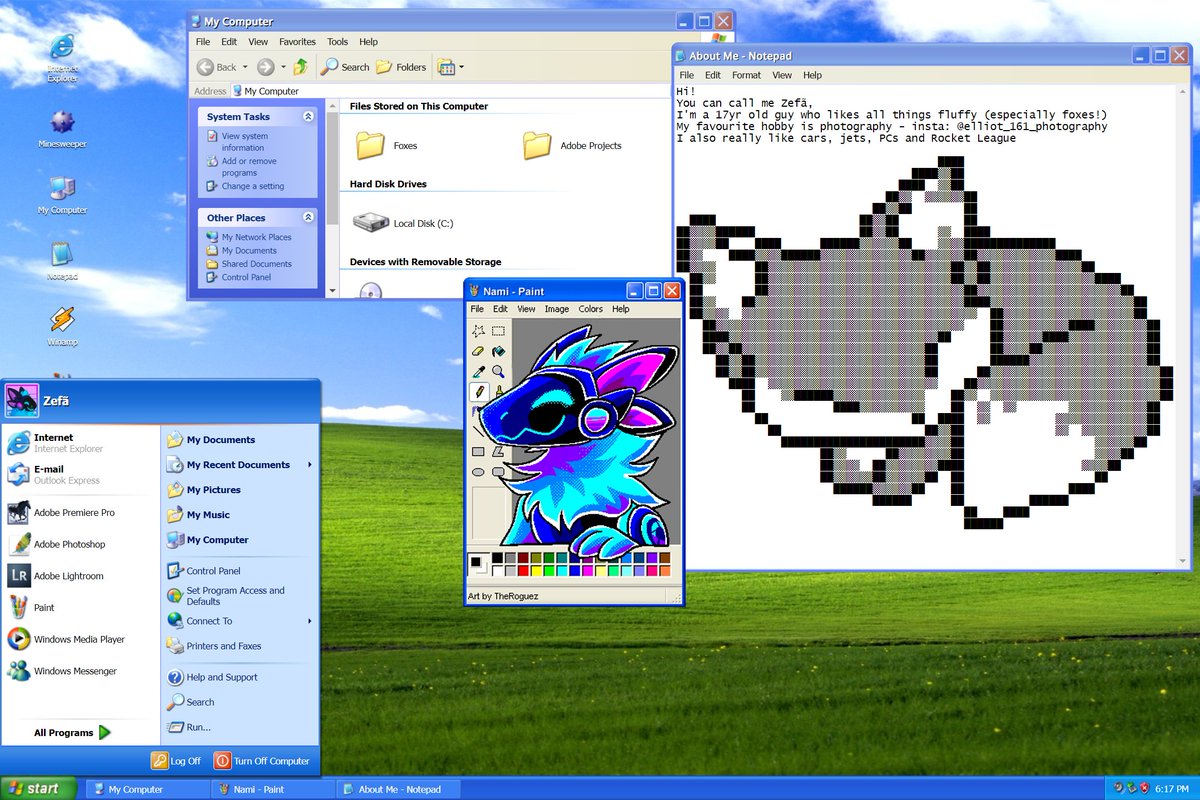Image resolution: width=1200 pixels, height=800 pixels.
Task: Click Turn Off Computer button
Action: [262, 761]
